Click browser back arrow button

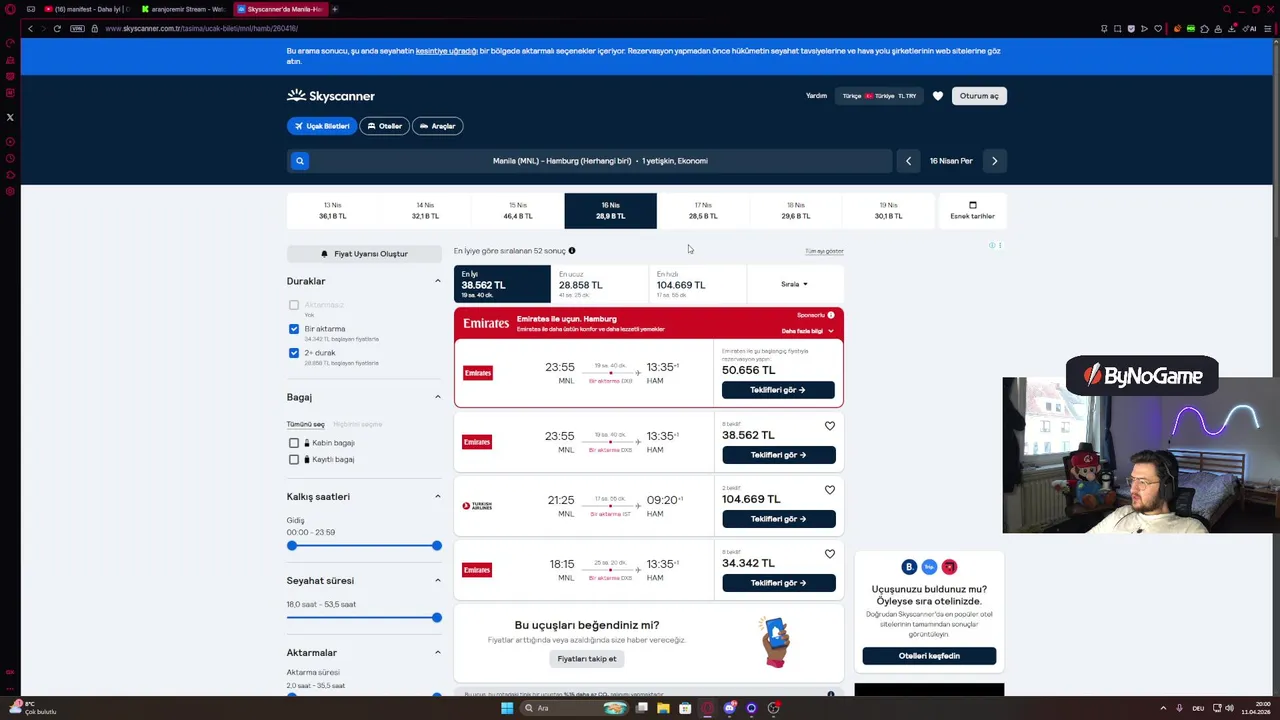coord(30,28)
